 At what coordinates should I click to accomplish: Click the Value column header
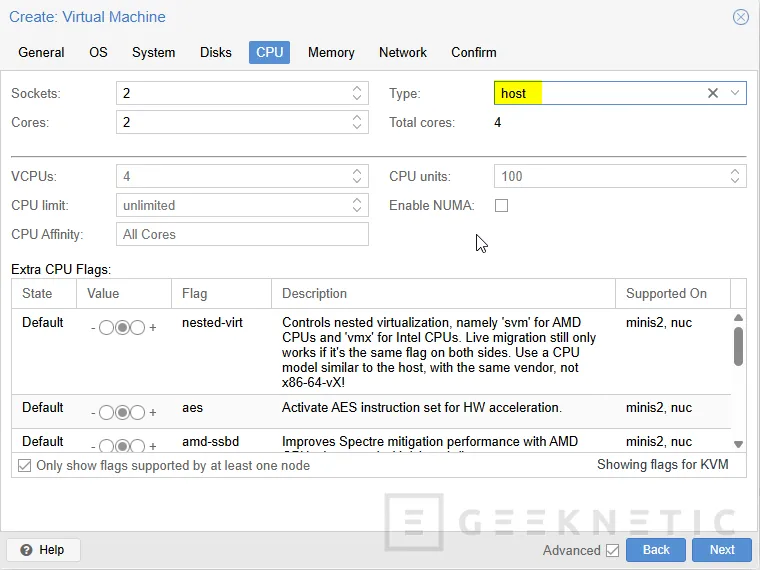click(124, 293)
